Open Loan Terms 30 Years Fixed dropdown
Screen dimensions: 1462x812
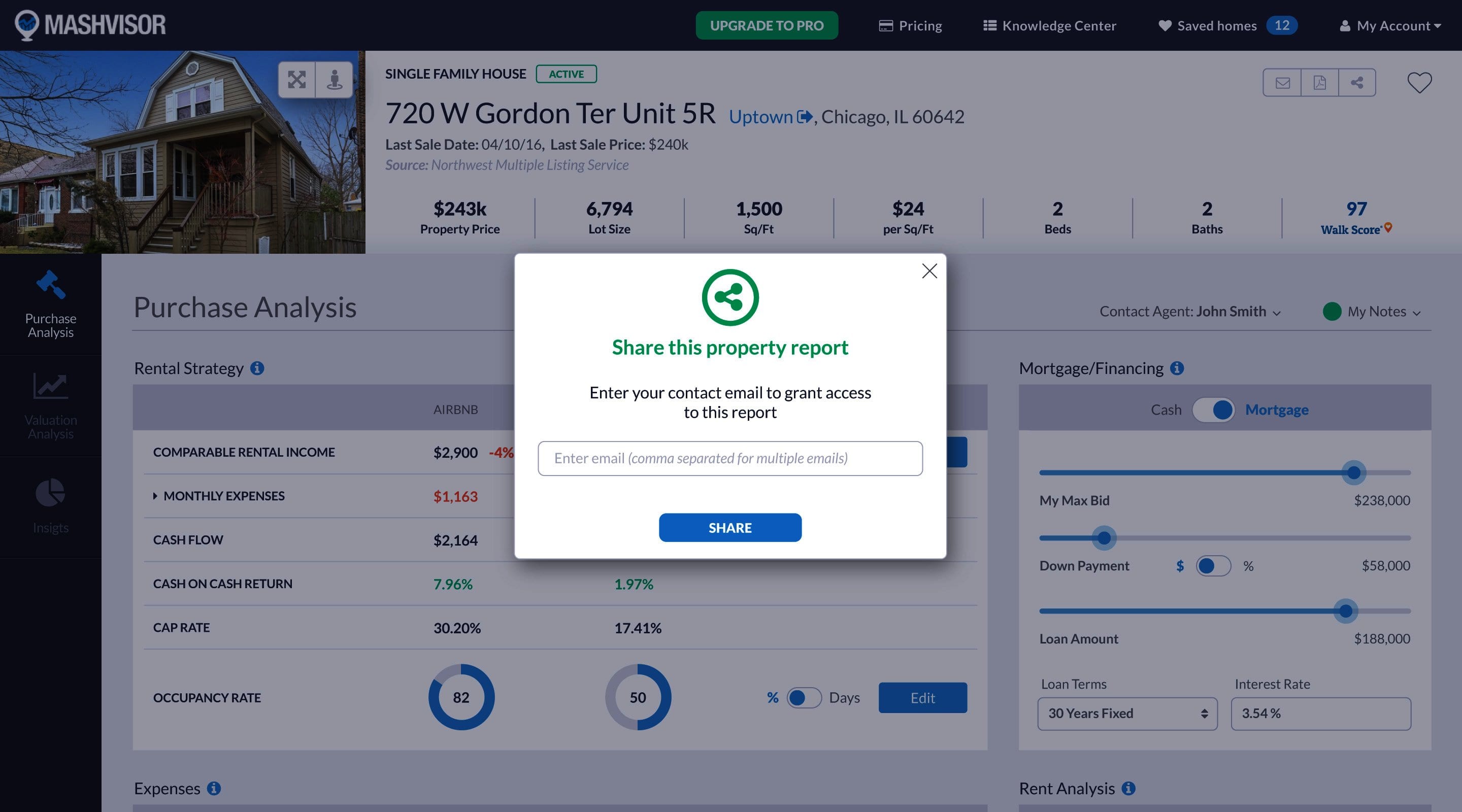coord(1127,713)
